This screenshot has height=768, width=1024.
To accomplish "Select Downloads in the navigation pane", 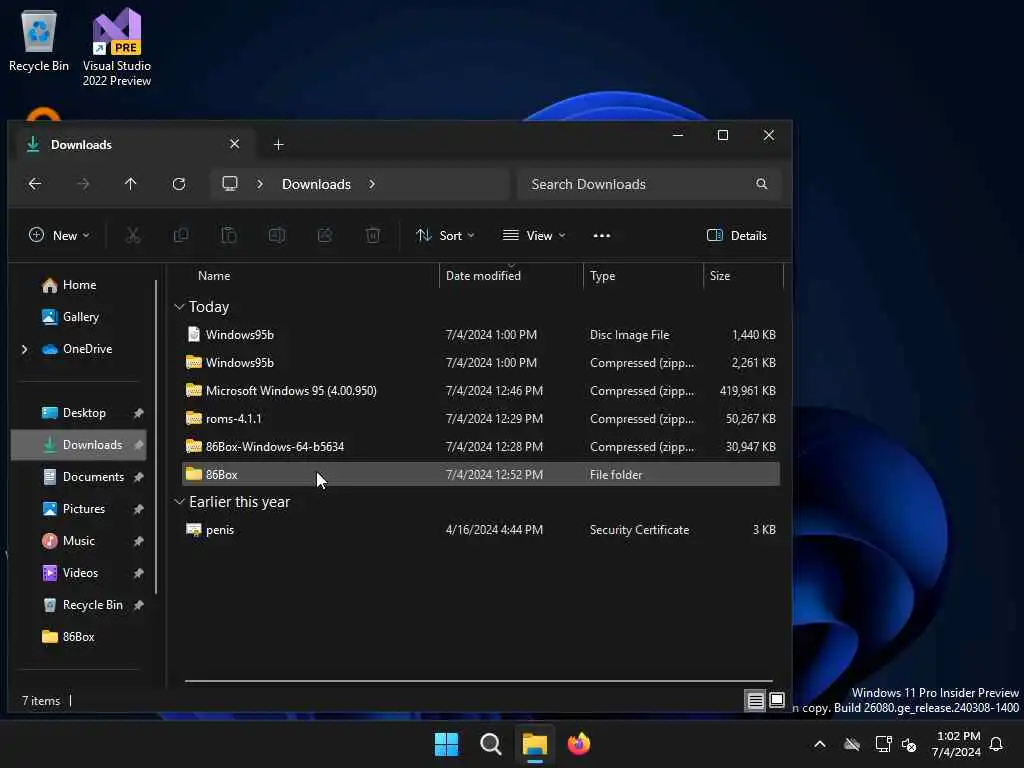I will [x=78, y=445].
